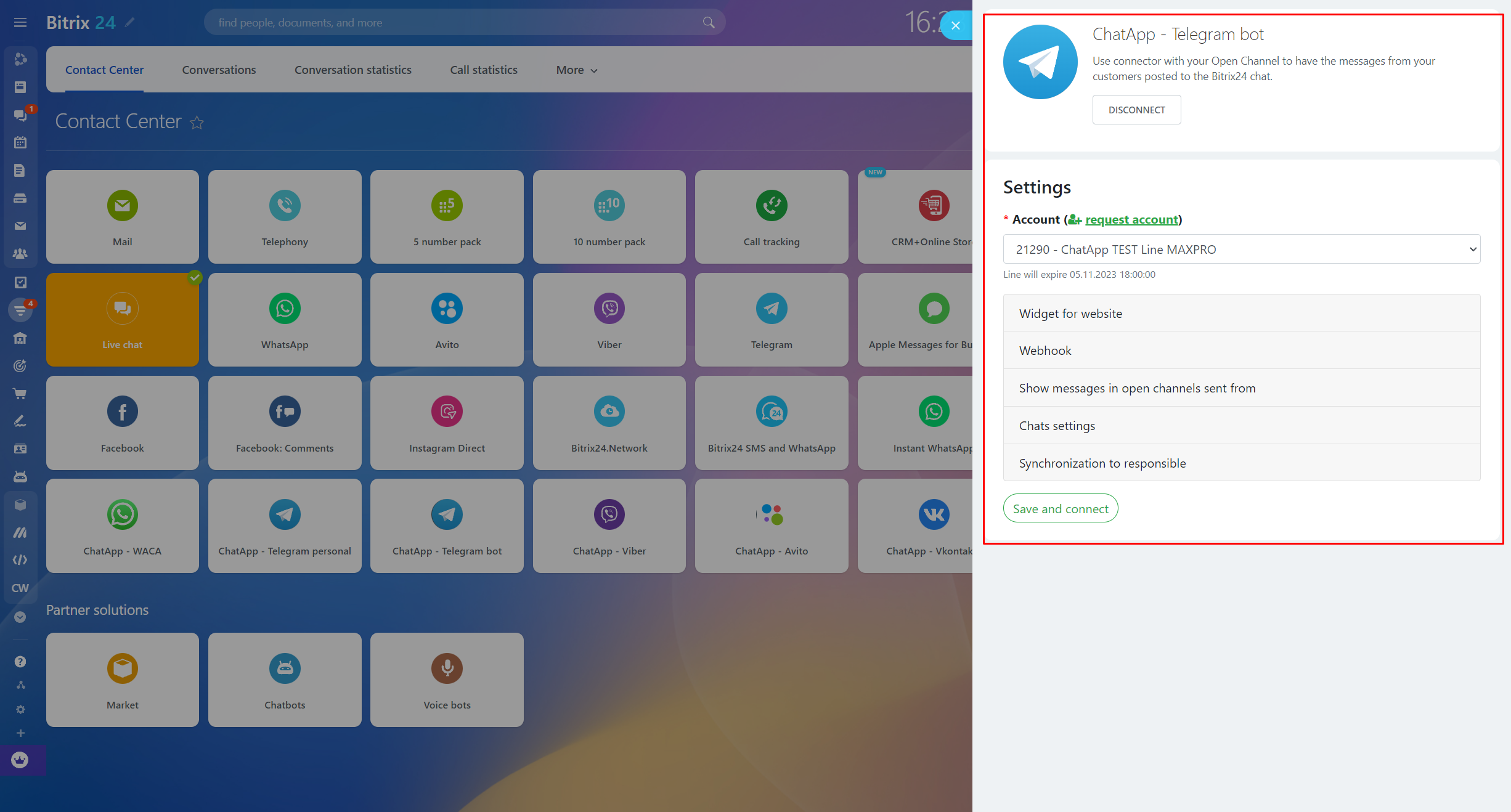Expand the More menu
This screenshot has height=812, width=1511.
(x=576, y=70)
